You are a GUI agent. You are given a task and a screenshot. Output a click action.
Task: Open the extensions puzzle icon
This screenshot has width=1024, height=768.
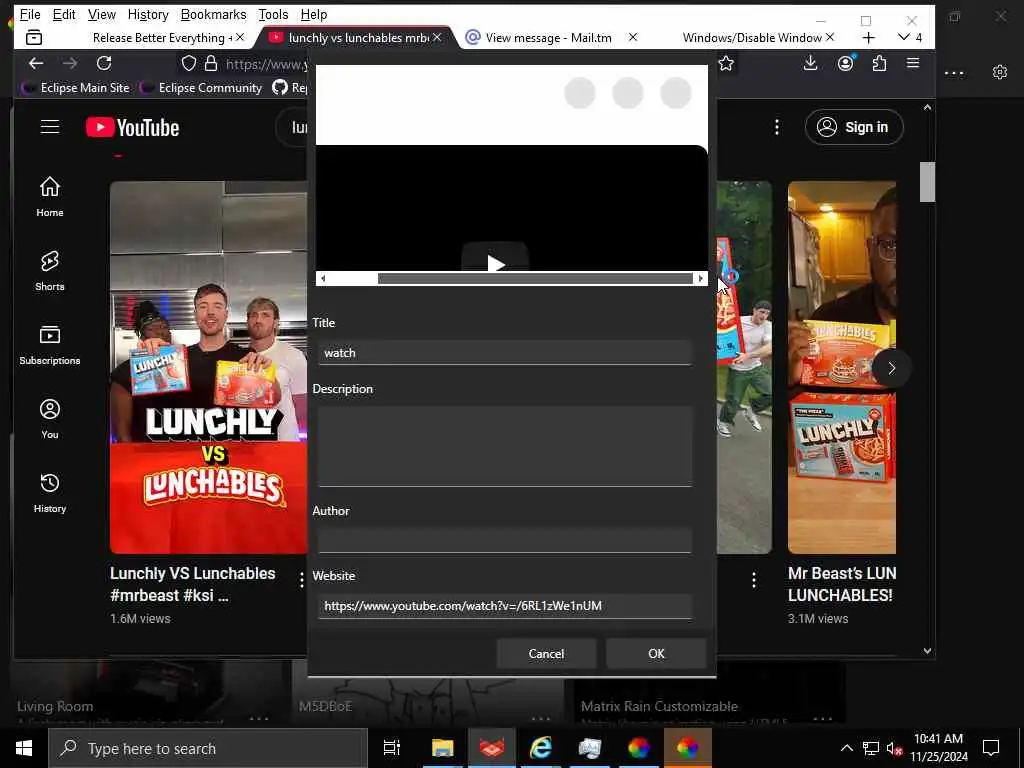(879, 63)
